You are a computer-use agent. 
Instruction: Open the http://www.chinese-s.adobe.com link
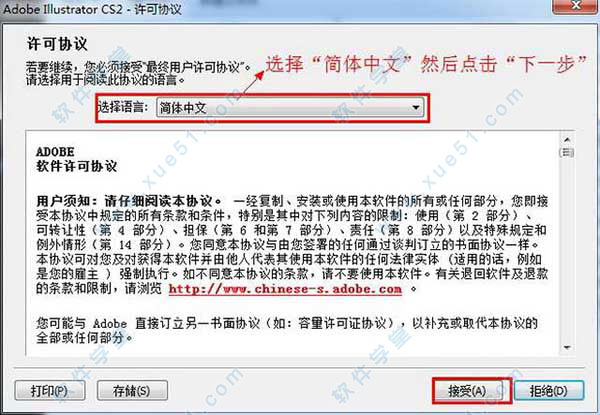pyautogui.click(x=285, y=289)
